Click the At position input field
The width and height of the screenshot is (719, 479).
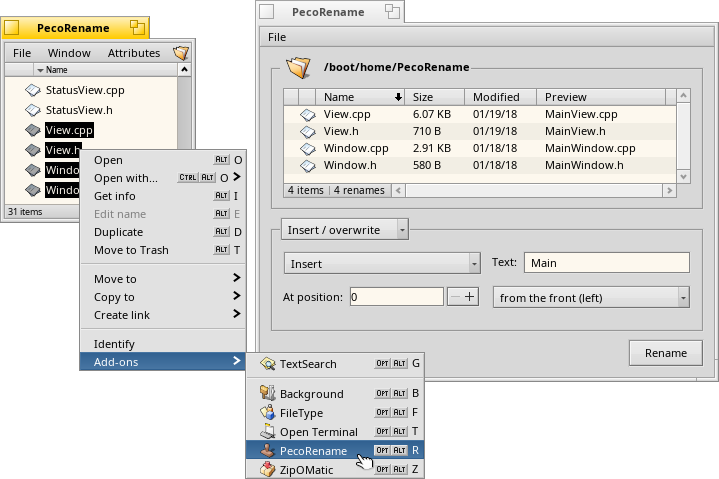tap(397, 297)
